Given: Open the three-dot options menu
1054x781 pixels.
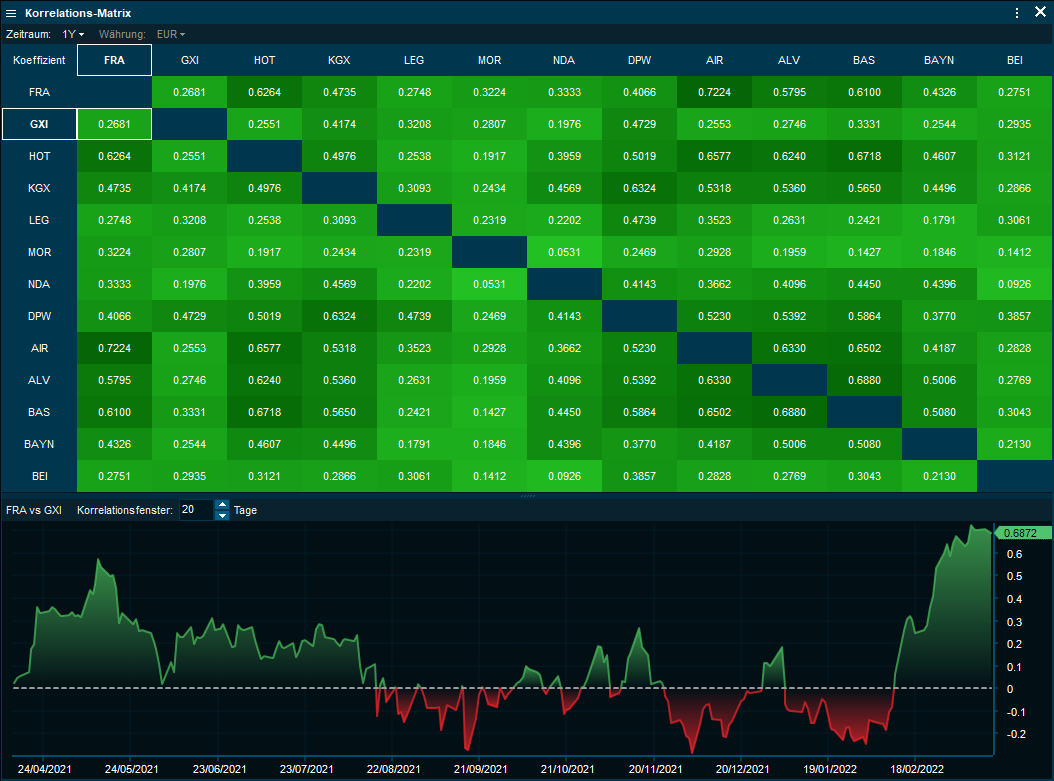Looking at the screenshot, I should click(x=1017, y=13).
